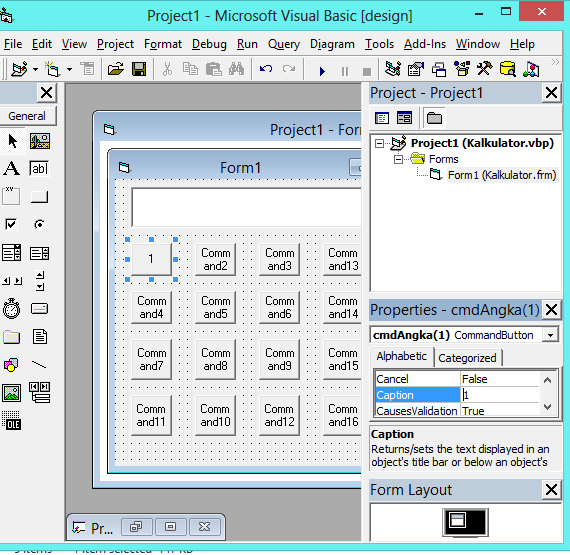Open Object Browser from toolbar
This screenshot has height=555, width=570.
462,69
